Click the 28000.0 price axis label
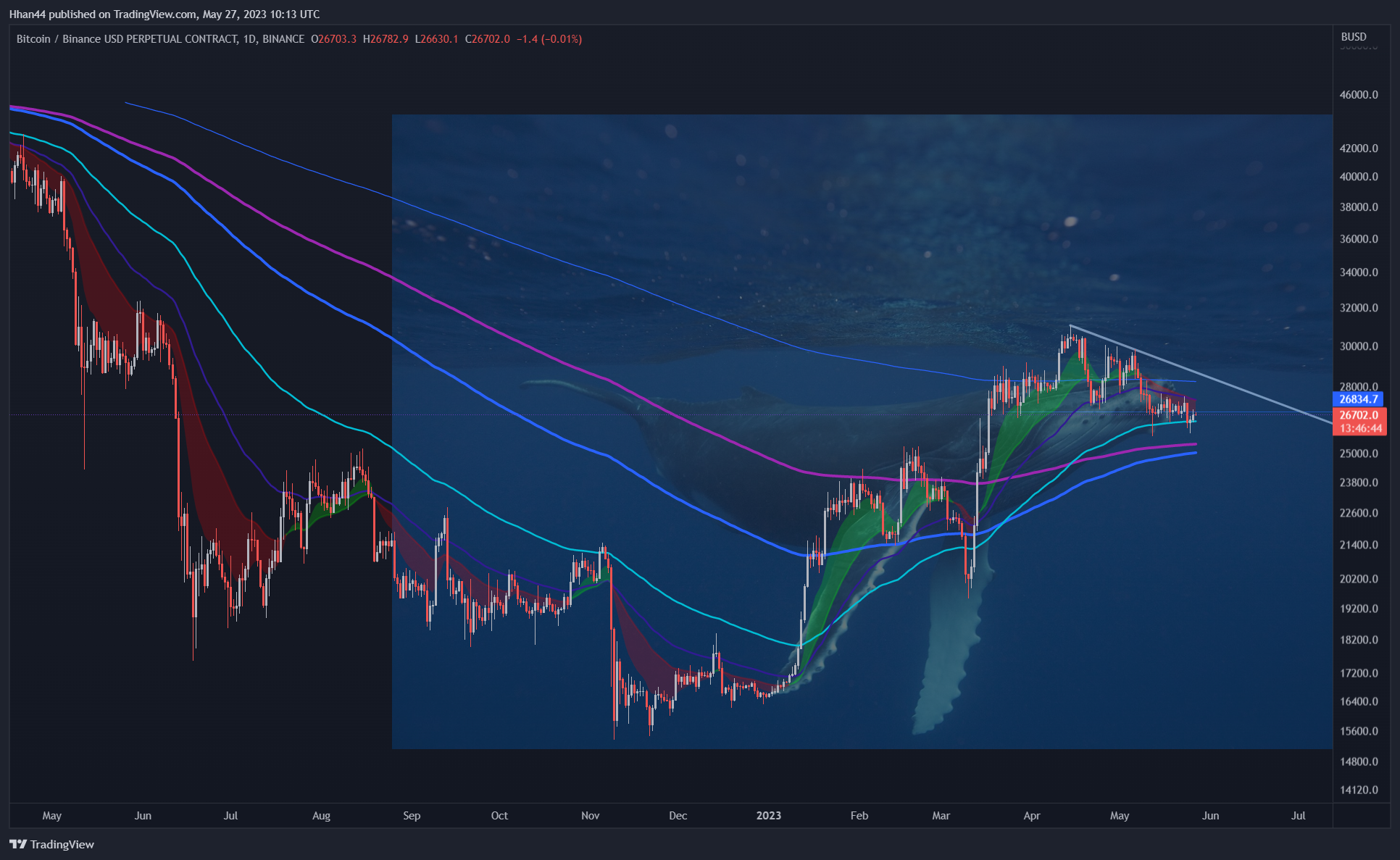The width and height of the screenshot is (1400, 860). (1359, 387)
